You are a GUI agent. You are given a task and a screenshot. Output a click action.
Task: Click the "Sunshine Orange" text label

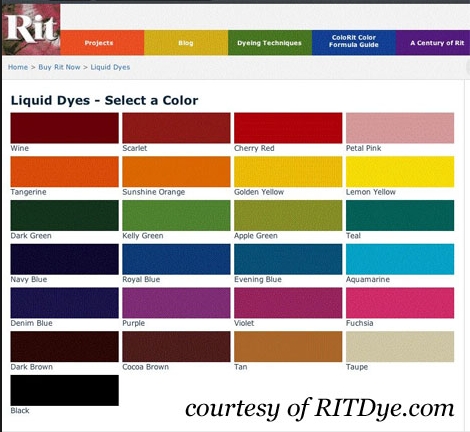click(154, 192)
